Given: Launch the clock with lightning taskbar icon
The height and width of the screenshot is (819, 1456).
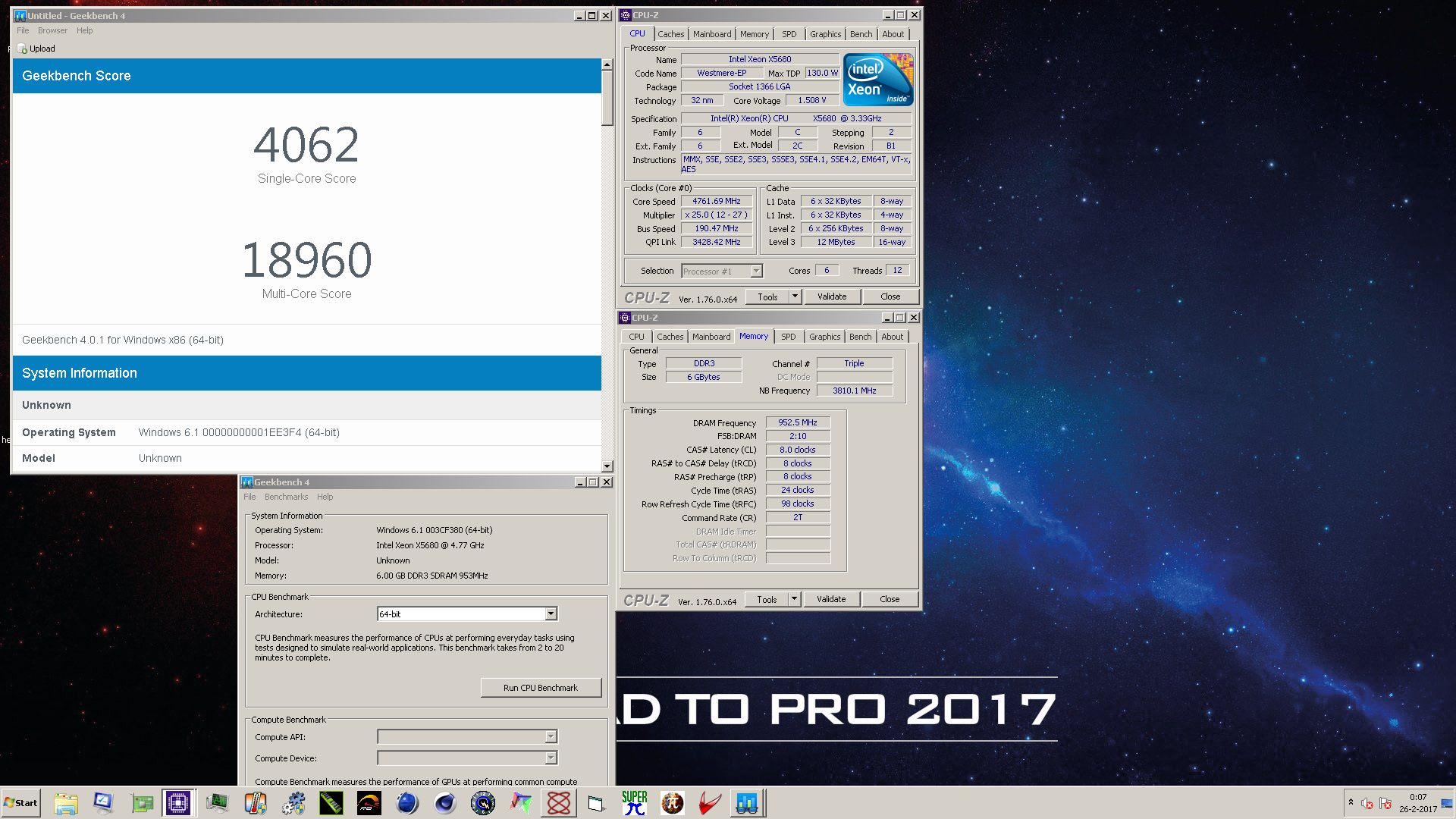Looking at the screenshot, I should click(483, 803).
